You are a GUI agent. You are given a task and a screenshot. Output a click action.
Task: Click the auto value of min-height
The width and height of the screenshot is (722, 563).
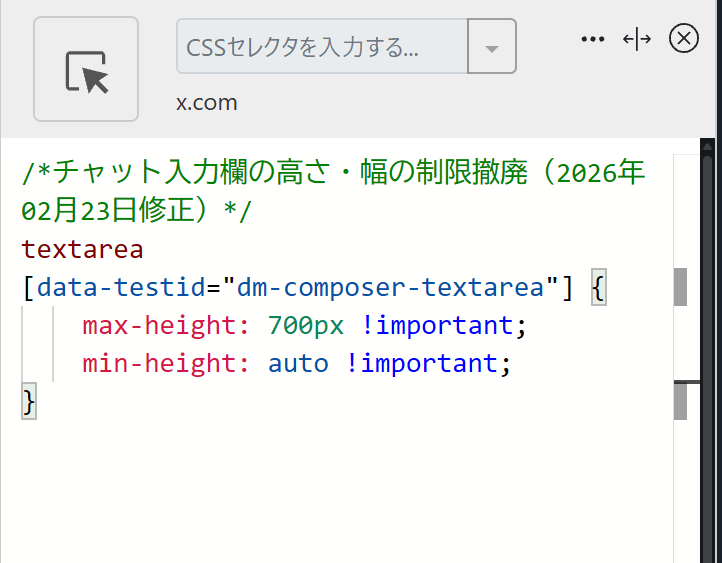point(298,363)
